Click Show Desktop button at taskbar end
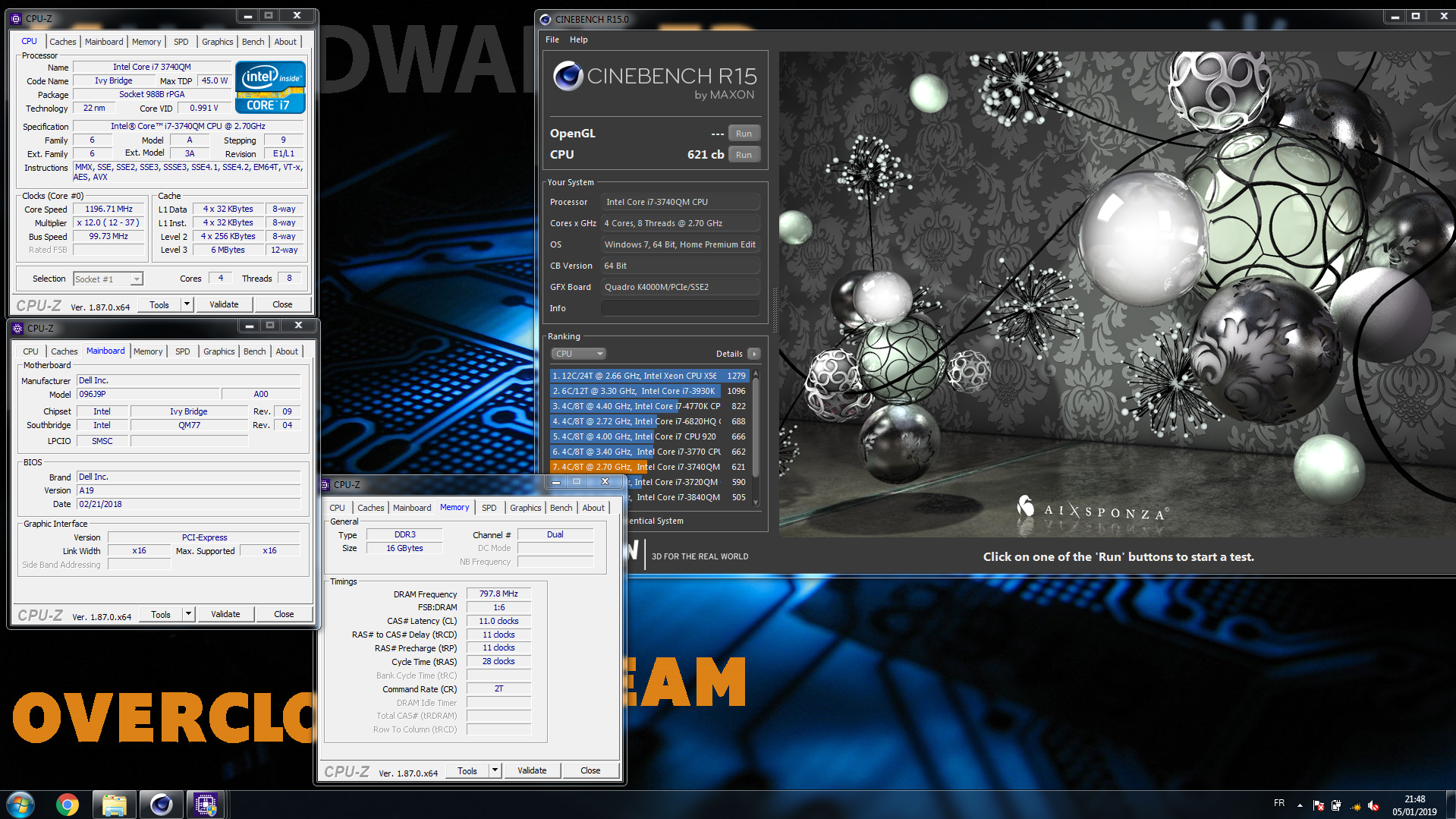The width and height of the screenshot is (1456, 819). [x=1451, y=805]
